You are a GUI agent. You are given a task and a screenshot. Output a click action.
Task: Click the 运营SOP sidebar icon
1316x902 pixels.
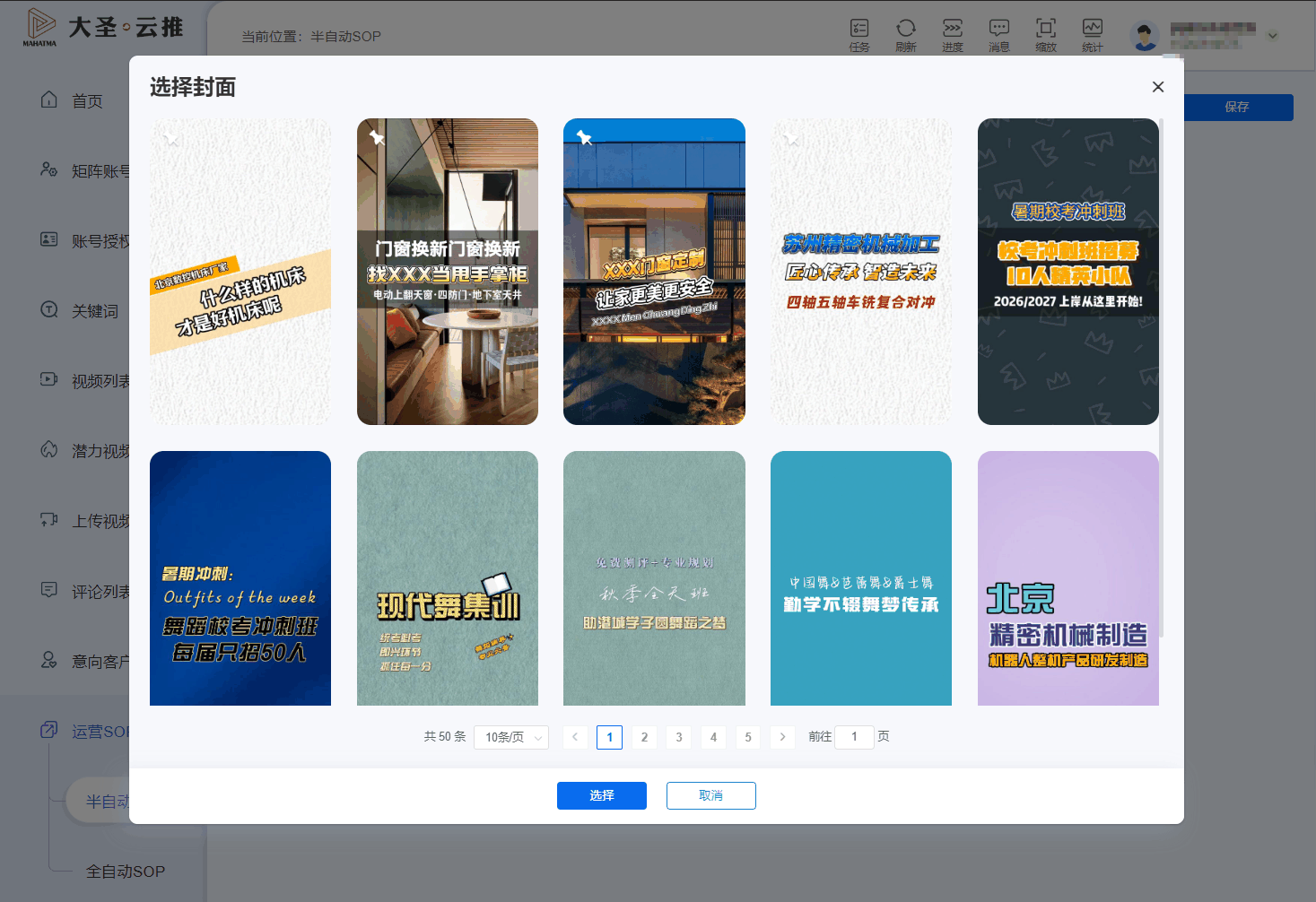click(49, 730)
